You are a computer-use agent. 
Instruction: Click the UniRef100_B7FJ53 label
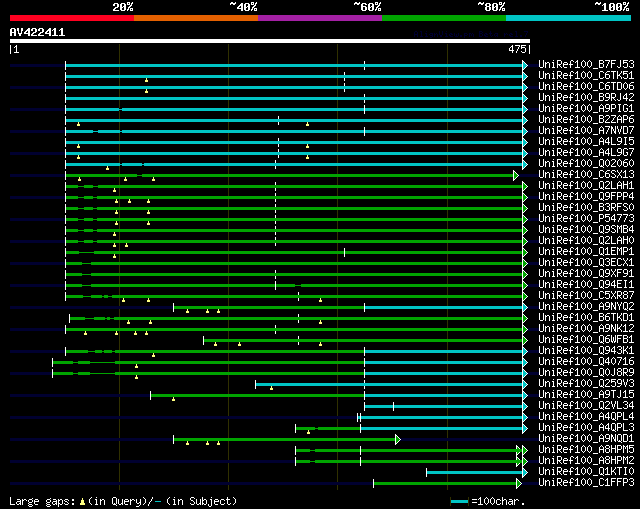pyautogui.click(x=586, y=64)
